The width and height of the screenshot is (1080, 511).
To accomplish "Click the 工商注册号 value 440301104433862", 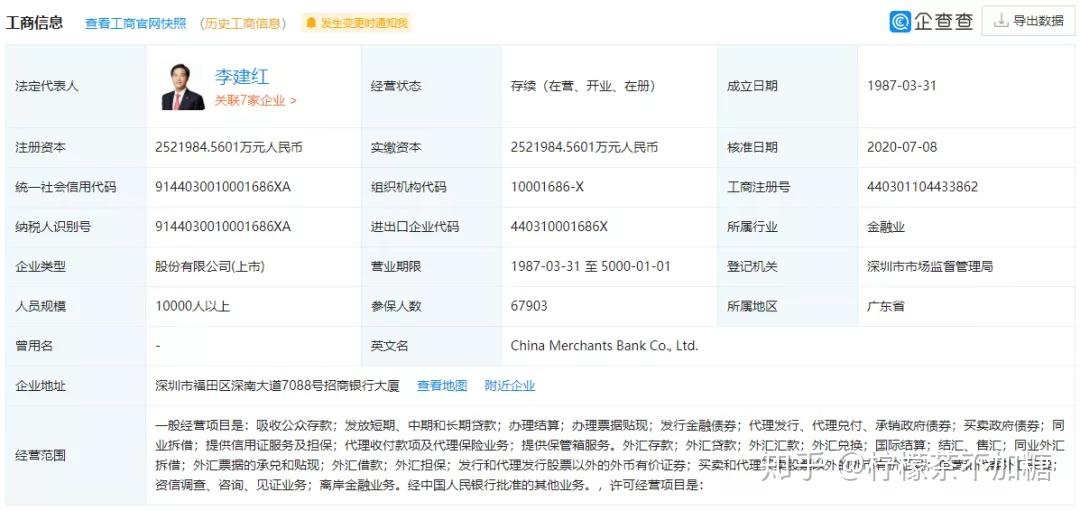I will (x=922, y=187).
